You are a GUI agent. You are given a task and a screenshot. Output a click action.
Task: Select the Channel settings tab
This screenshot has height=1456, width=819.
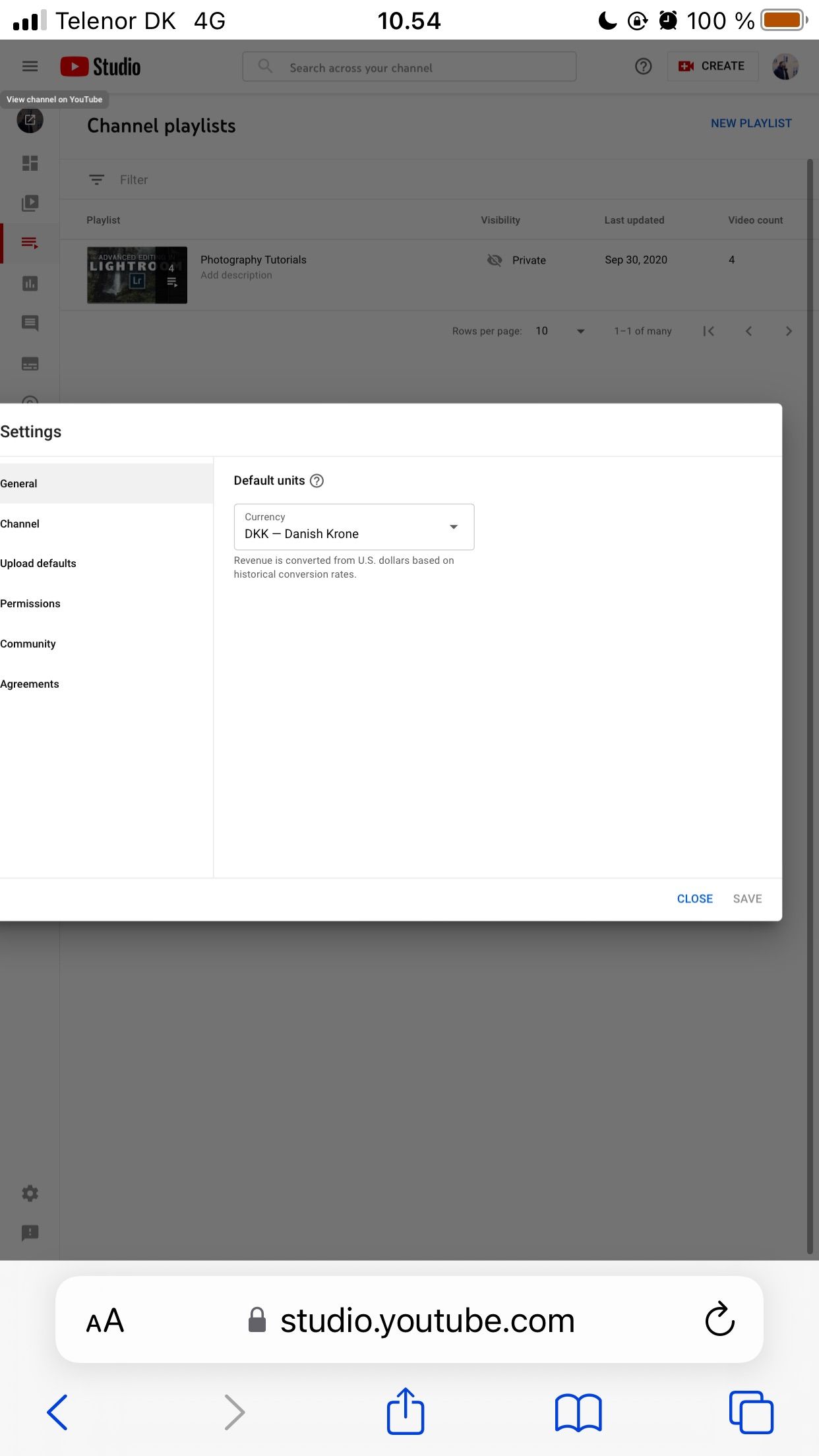106,524
